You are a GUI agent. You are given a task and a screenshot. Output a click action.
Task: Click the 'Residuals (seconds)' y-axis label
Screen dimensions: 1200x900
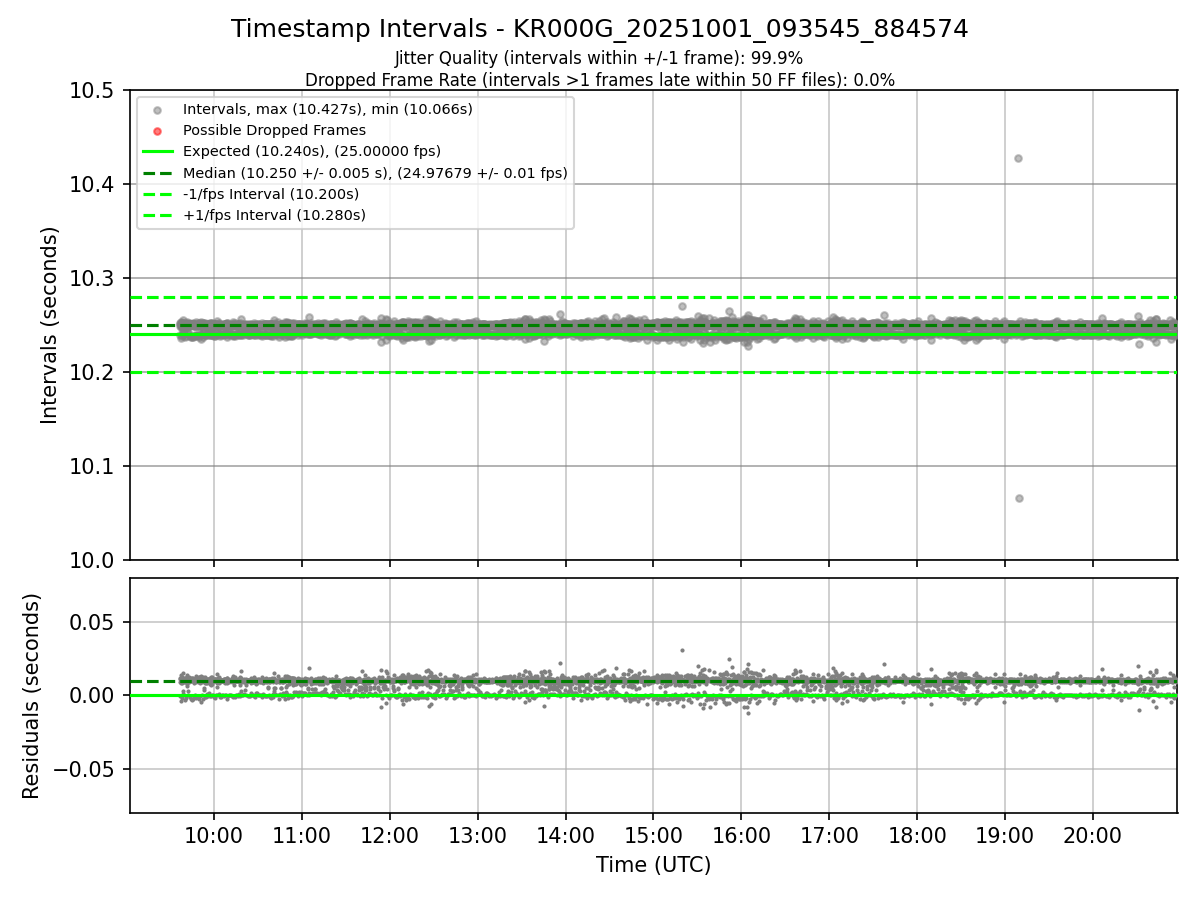coord(32,696)
